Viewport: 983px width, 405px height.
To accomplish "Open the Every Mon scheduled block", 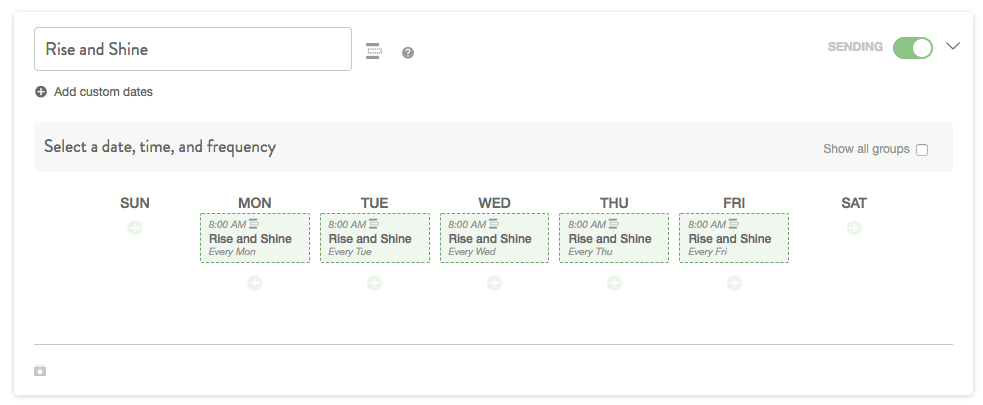I will click(x=255, y=238).
